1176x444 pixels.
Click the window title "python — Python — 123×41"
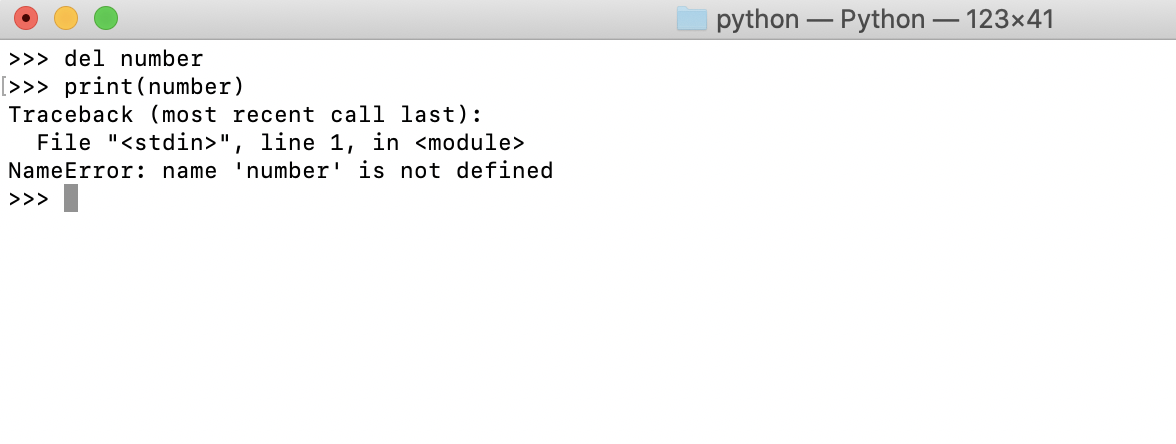coord(885,19)
